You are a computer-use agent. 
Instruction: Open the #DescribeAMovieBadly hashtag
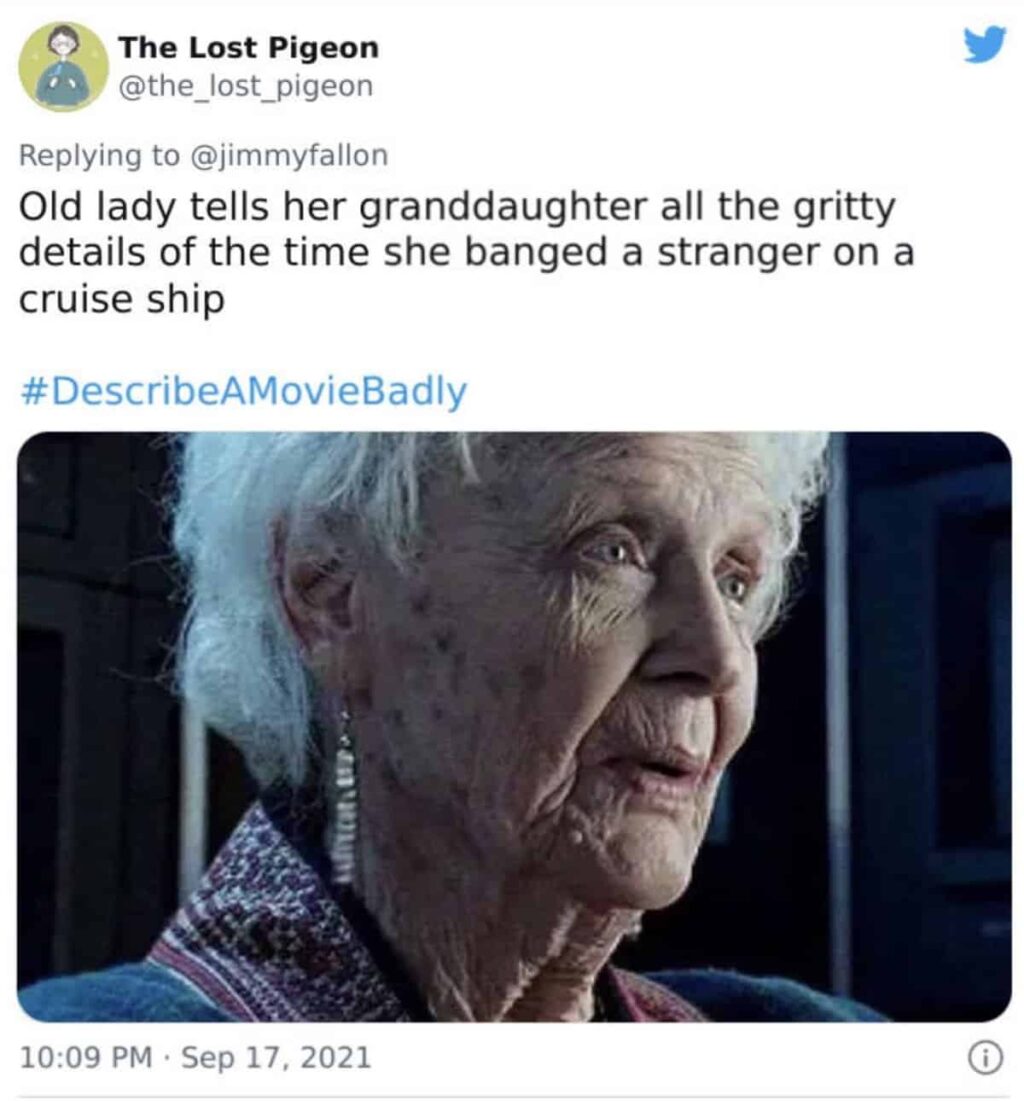coord(244,390)
